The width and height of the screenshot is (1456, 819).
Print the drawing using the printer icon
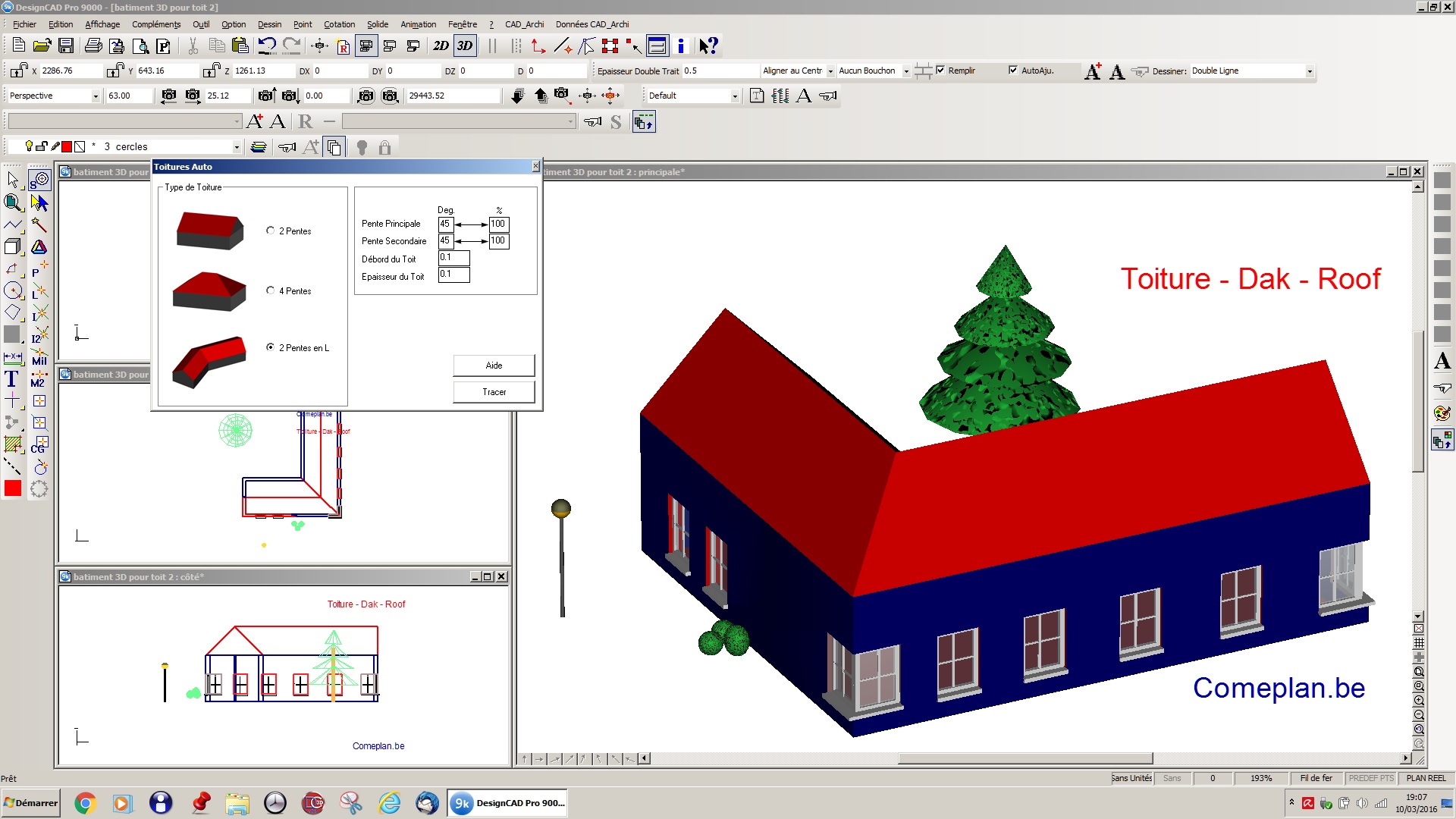pos(93,45)
